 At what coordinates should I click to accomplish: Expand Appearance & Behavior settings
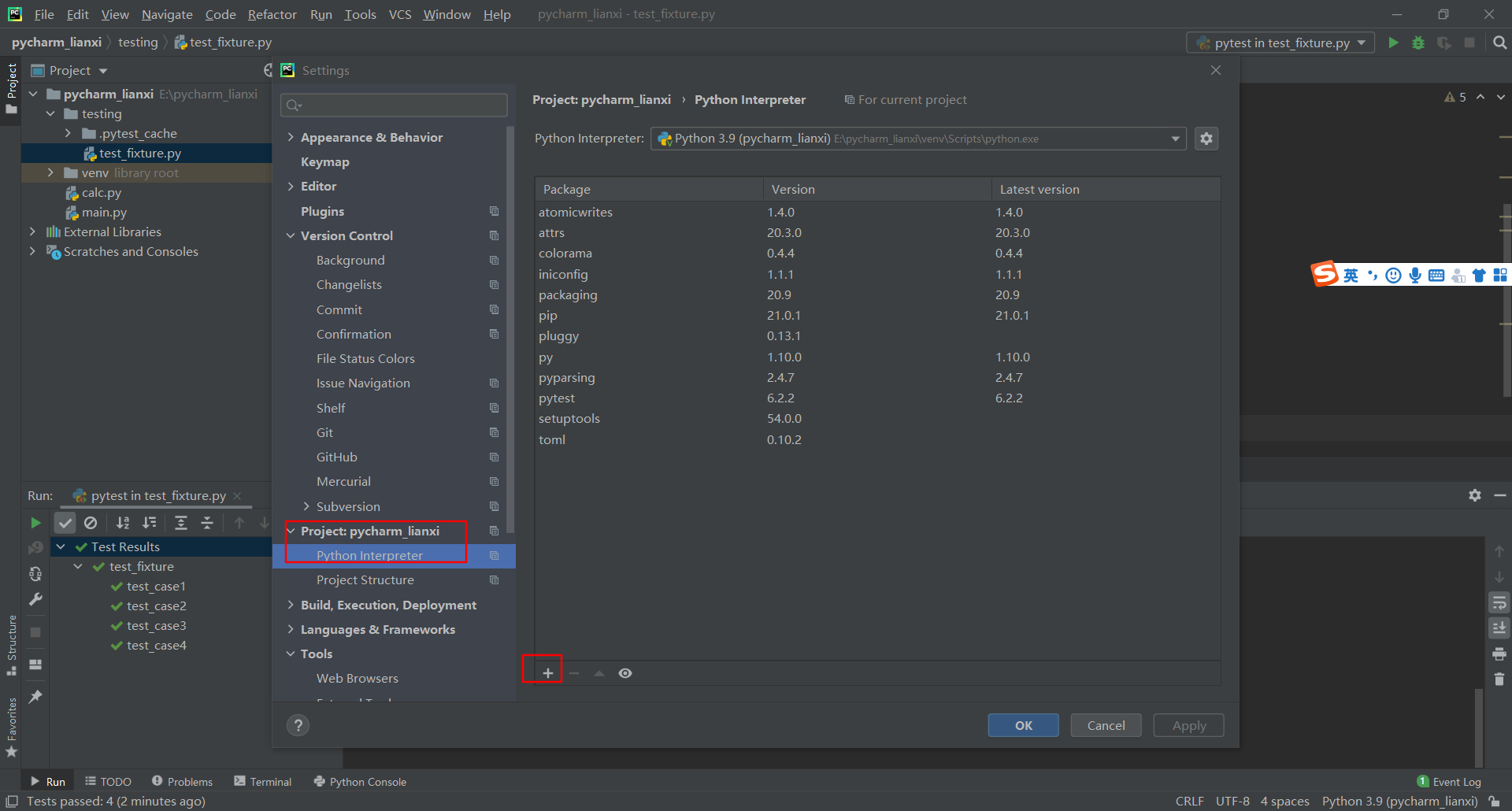click(x=291, y=137)
